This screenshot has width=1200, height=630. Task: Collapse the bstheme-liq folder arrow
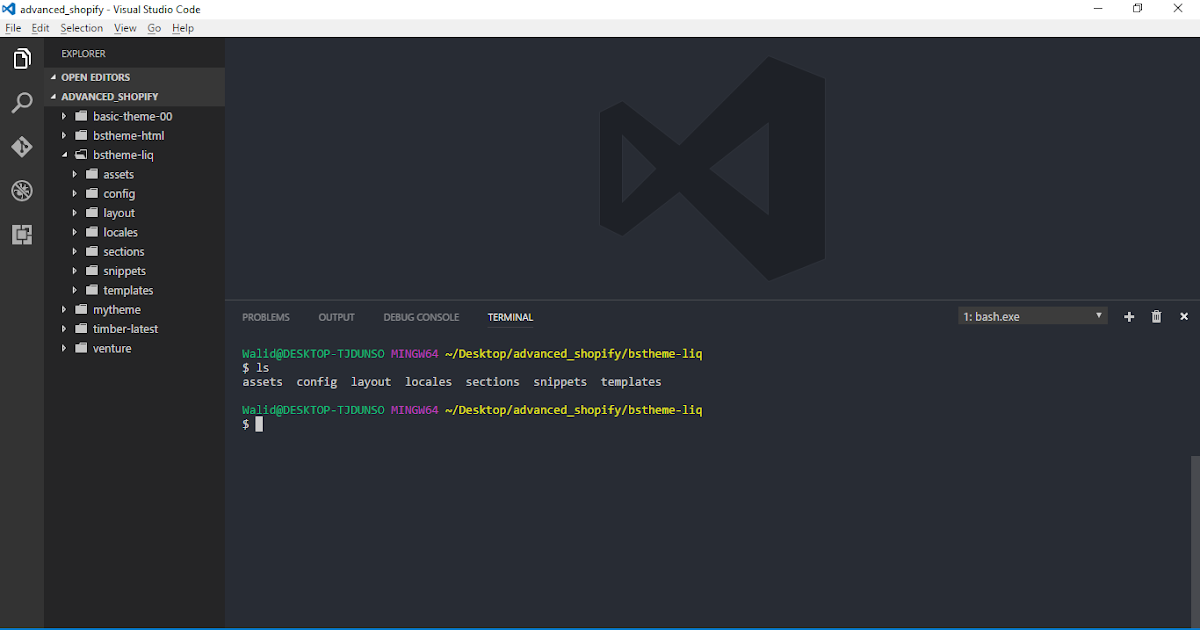64,155
